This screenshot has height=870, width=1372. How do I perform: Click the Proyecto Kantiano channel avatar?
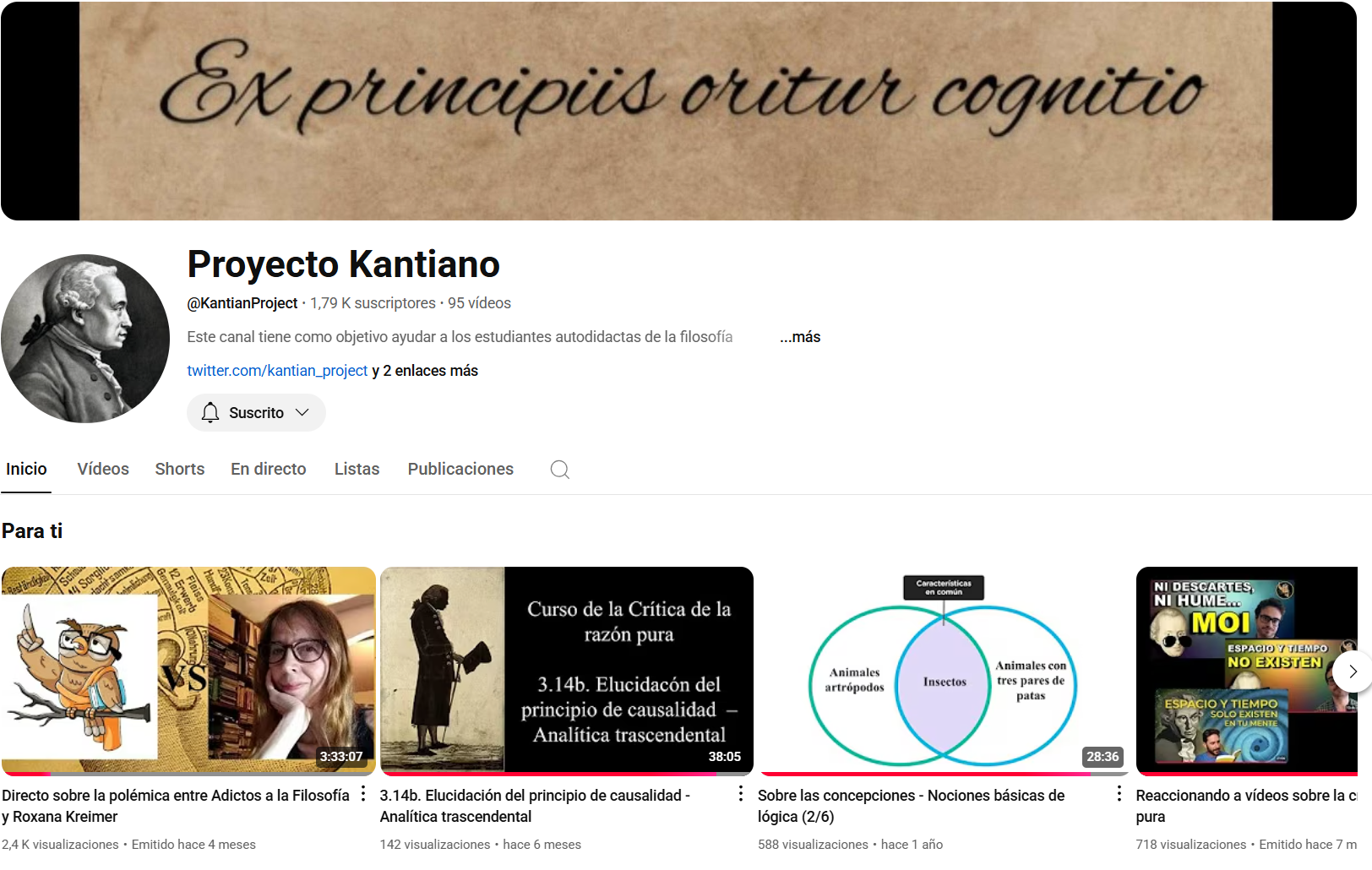coord(85,339)
